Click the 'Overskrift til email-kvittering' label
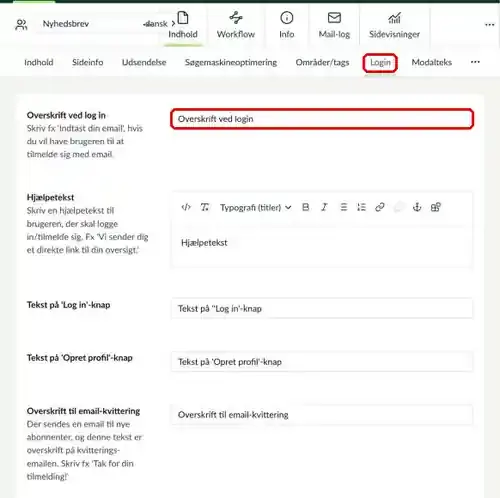Image resolution: width=500 pixels, height=498 pixels. click(83, 411)
